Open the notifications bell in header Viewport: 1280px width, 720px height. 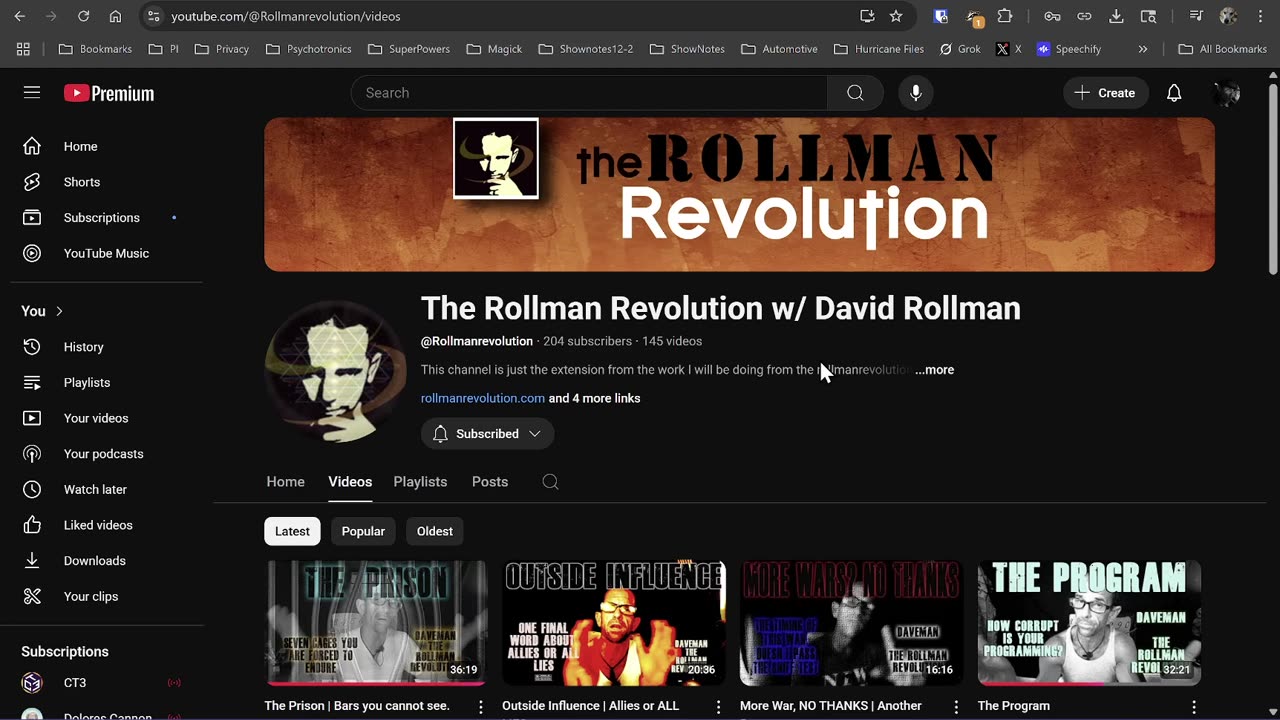point(1174,93)
